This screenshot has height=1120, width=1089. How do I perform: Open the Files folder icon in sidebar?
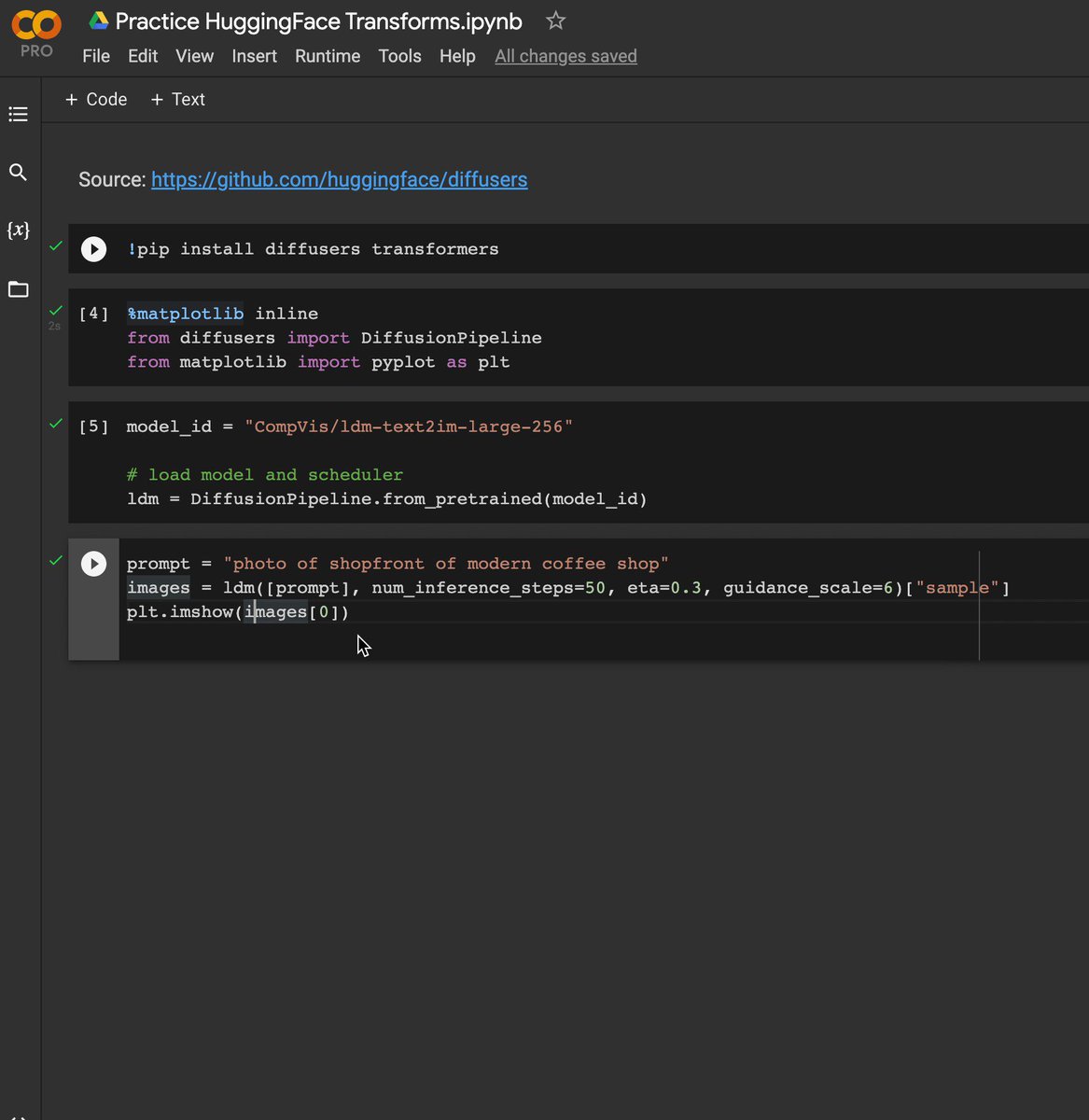(18, 288)
